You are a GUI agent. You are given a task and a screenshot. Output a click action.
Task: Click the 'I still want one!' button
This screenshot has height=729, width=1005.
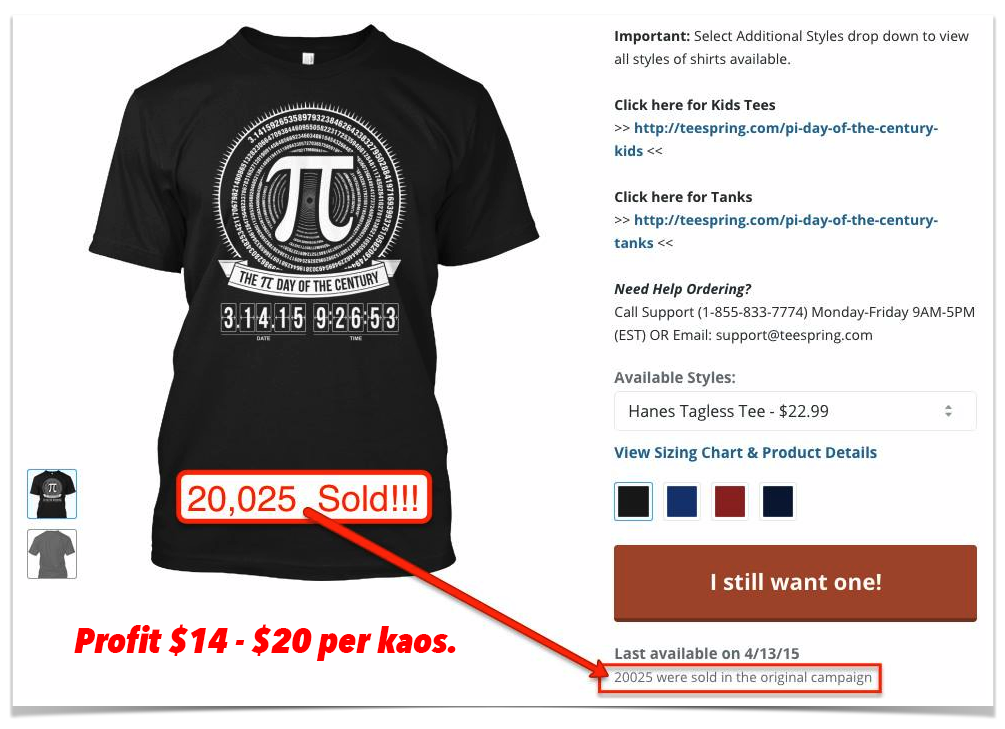pyautogui.click(x=795, y=583)
